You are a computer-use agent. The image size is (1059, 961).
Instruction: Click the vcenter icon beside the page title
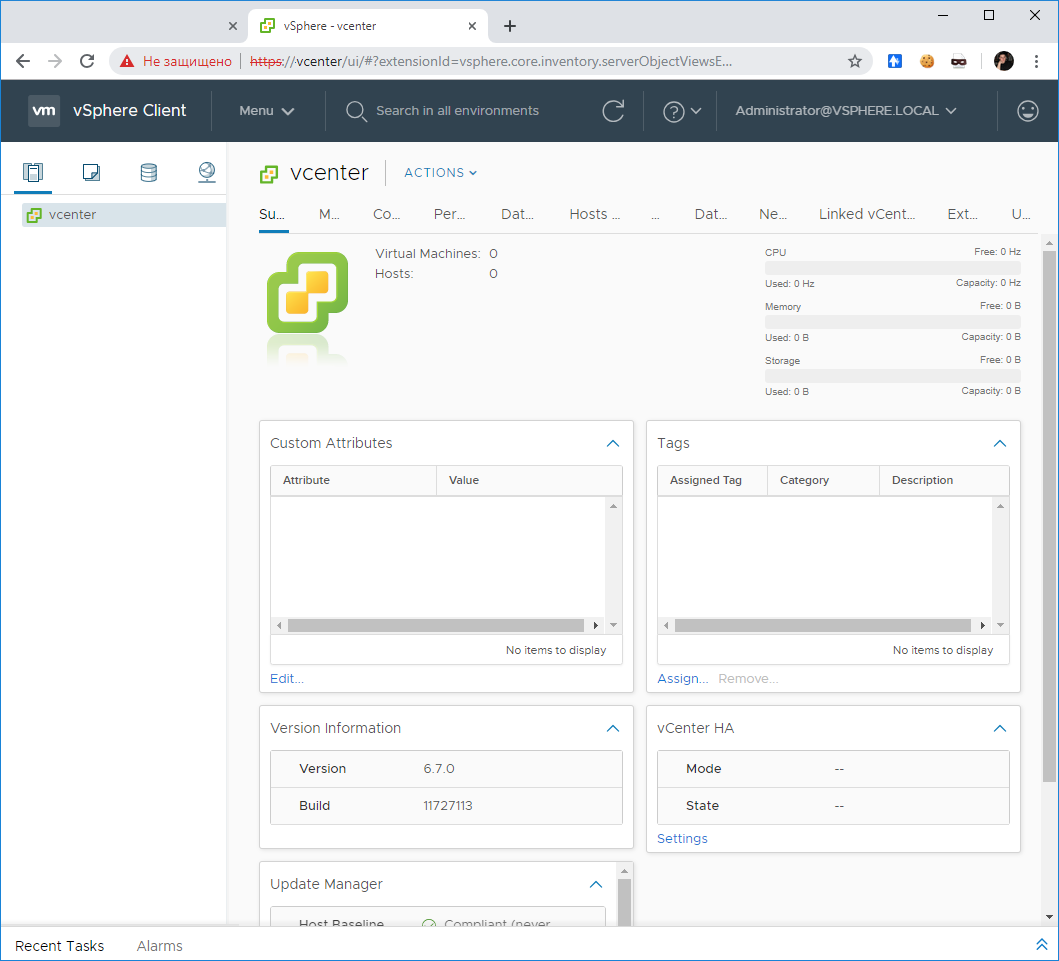269,174
